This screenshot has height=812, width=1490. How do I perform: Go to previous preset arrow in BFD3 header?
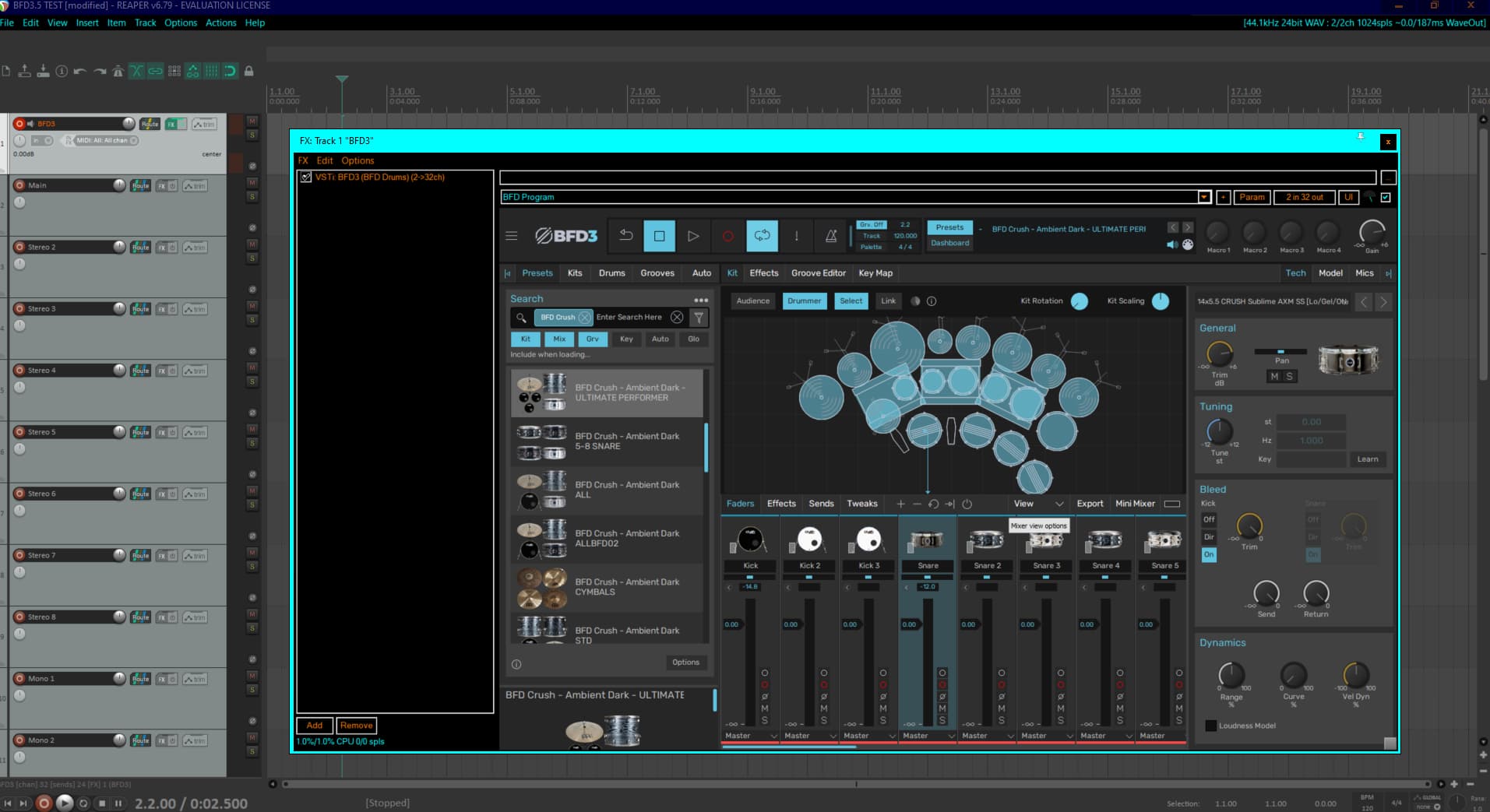pos(1173,227)
